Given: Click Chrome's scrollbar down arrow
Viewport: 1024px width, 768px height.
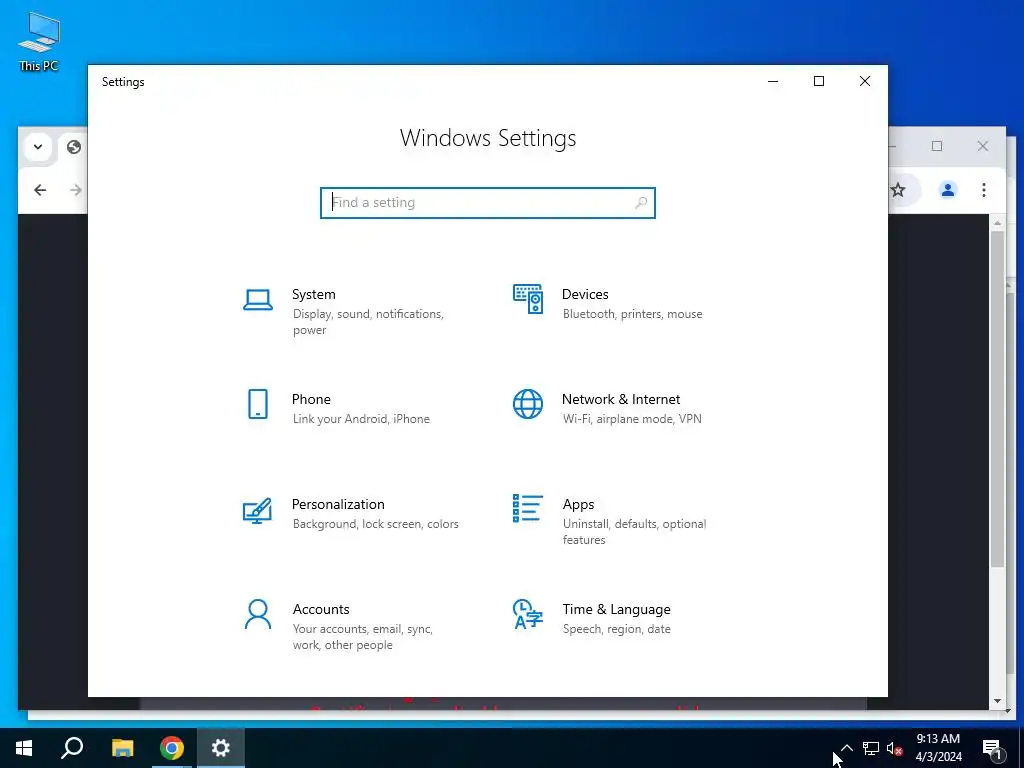Looking at the screenshot, I should pyautogui.click(x=997, y=701).
